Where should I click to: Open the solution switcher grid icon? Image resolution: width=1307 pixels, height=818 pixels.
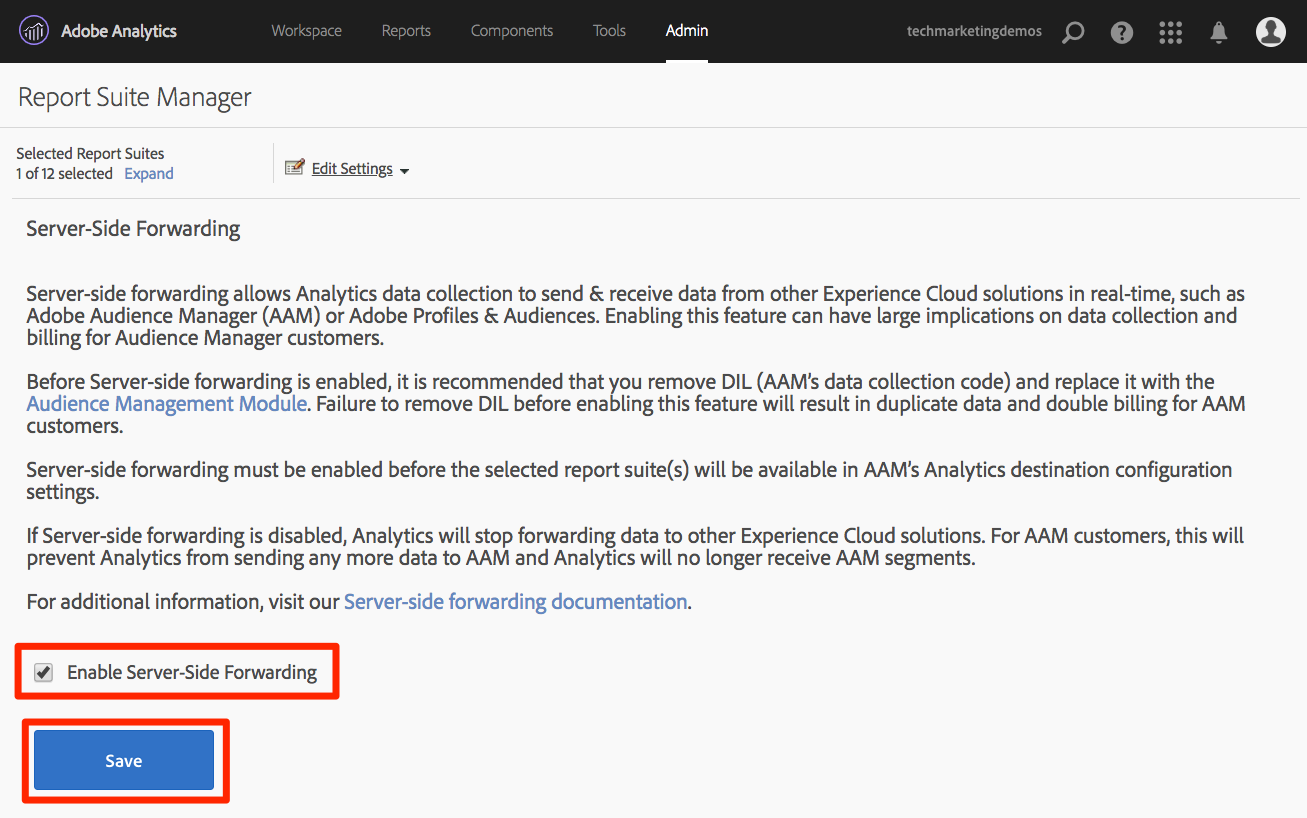click(x=1170, y=32)
